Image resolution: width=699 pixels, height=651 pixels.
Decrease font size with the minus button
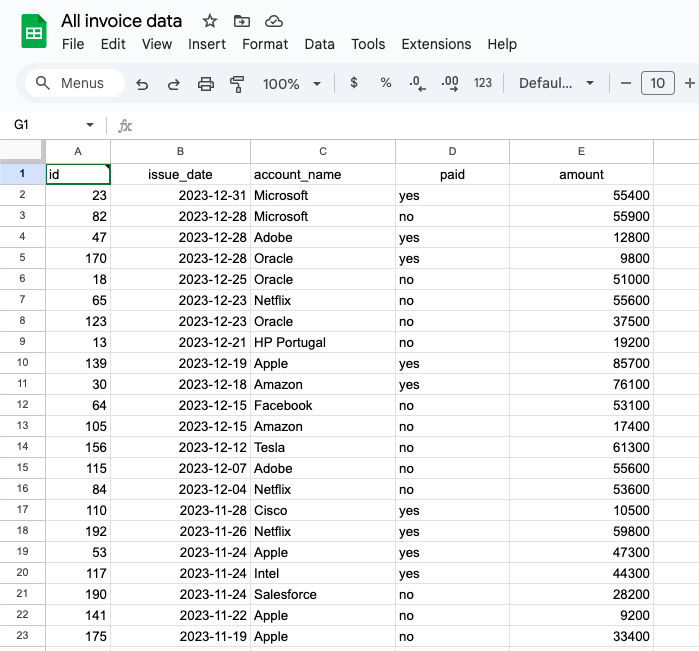tap(625, 83)
